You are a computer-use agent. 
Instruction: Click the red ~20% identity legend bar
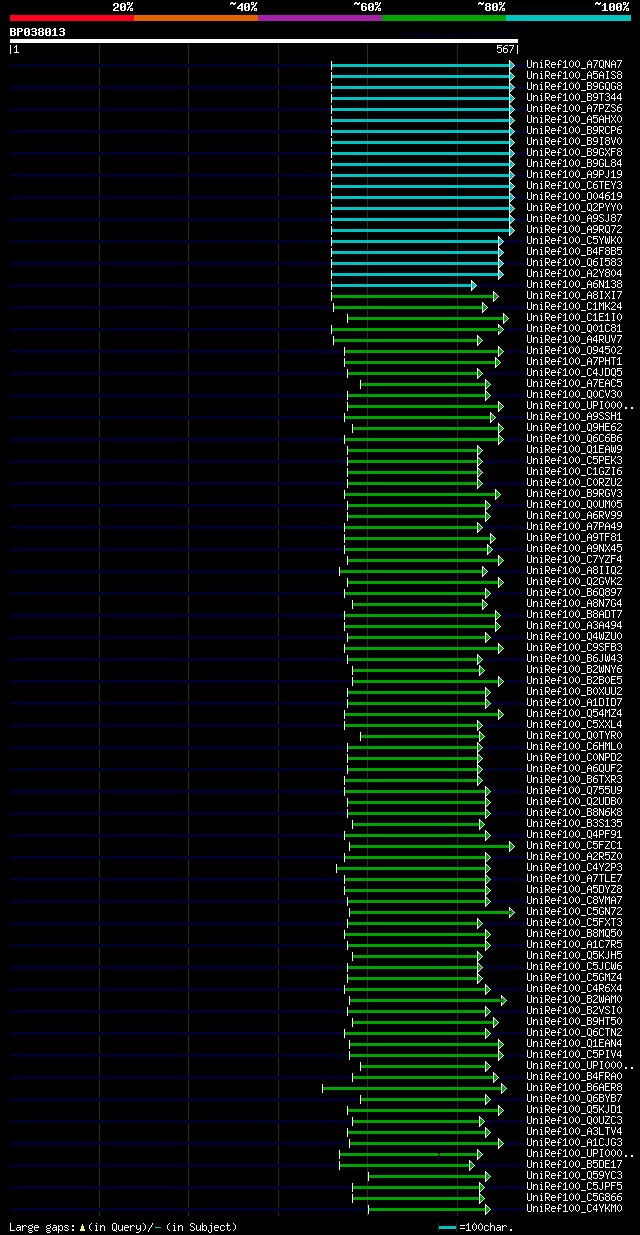71,17
